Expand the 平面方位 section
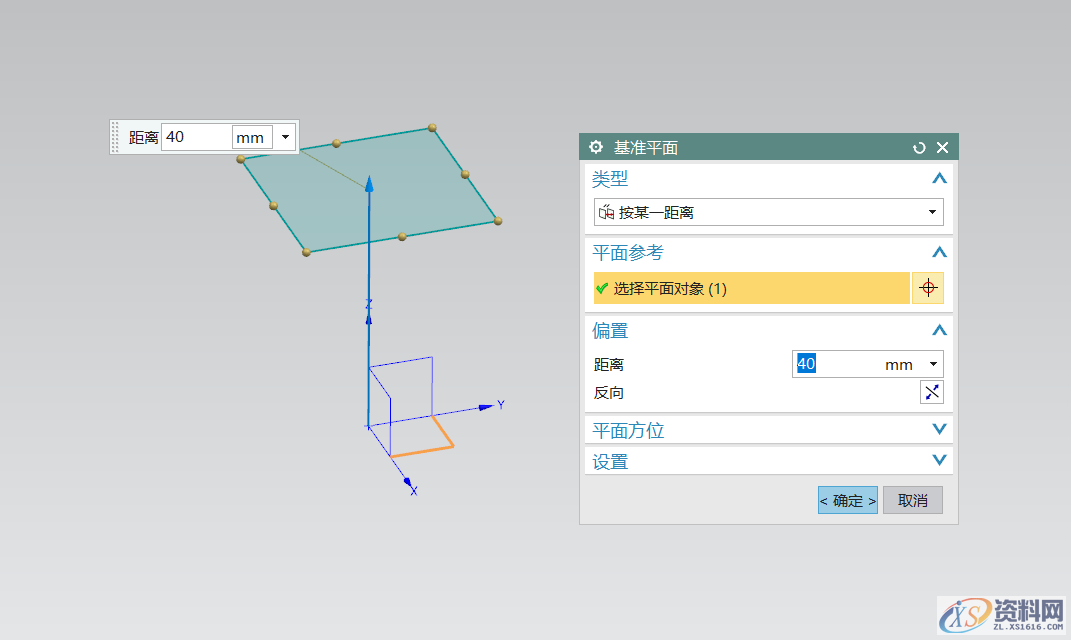The image size is (1071, 640). pyautogui.click(x=938, y=429)
